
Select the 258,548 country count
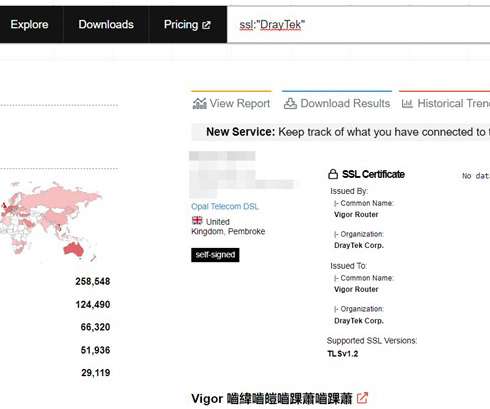tap(93, 281)
